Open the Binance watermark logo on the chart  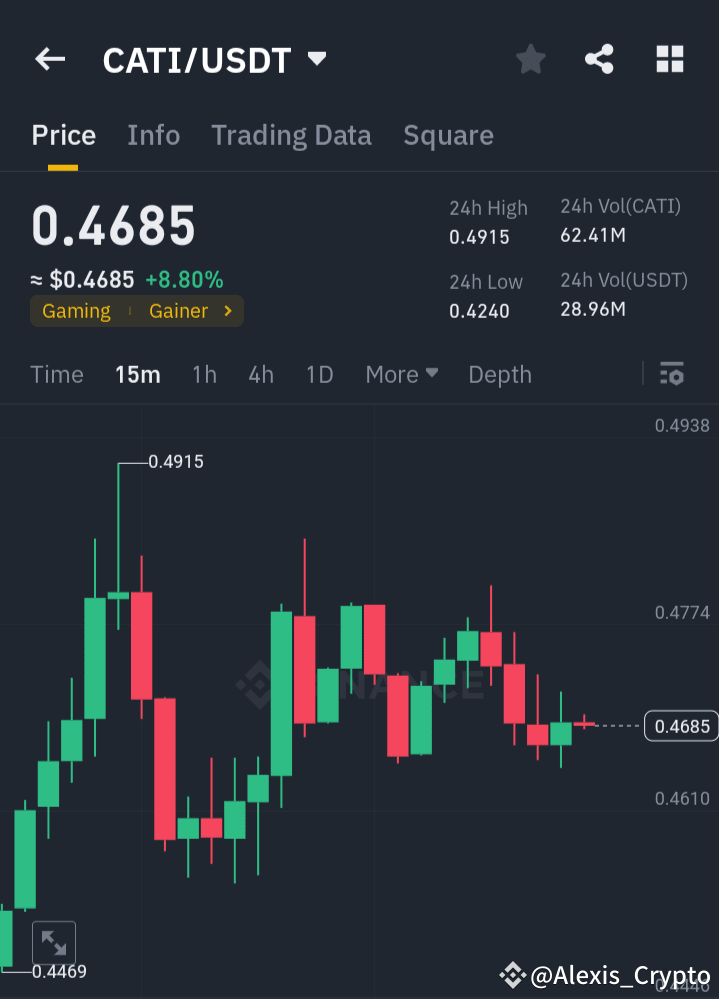(258, 685)
